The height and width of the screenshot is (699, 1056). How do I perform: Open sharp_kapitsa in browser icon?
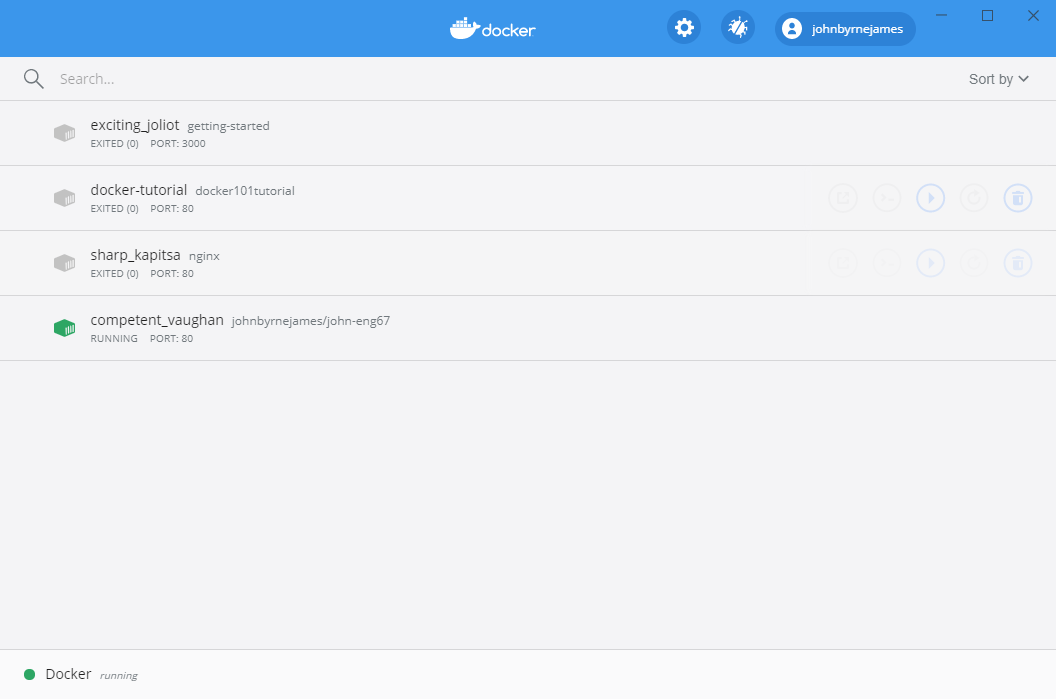pos(843,263)
